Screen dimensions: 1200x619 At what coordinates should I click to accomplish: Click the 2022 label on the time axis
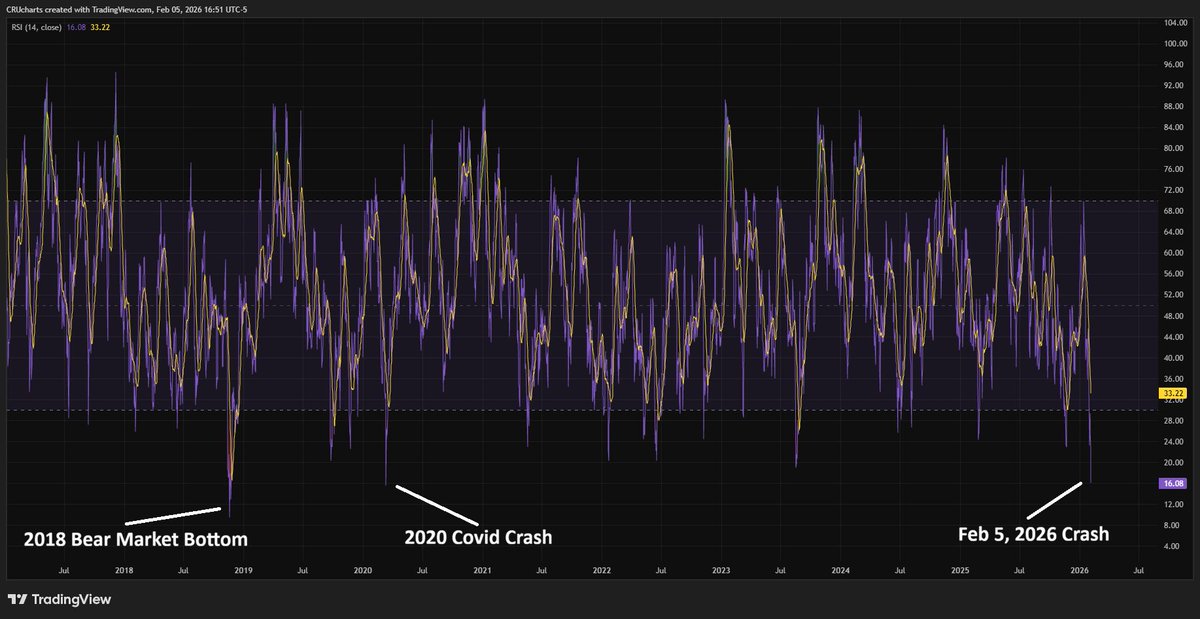coord(601,571)
